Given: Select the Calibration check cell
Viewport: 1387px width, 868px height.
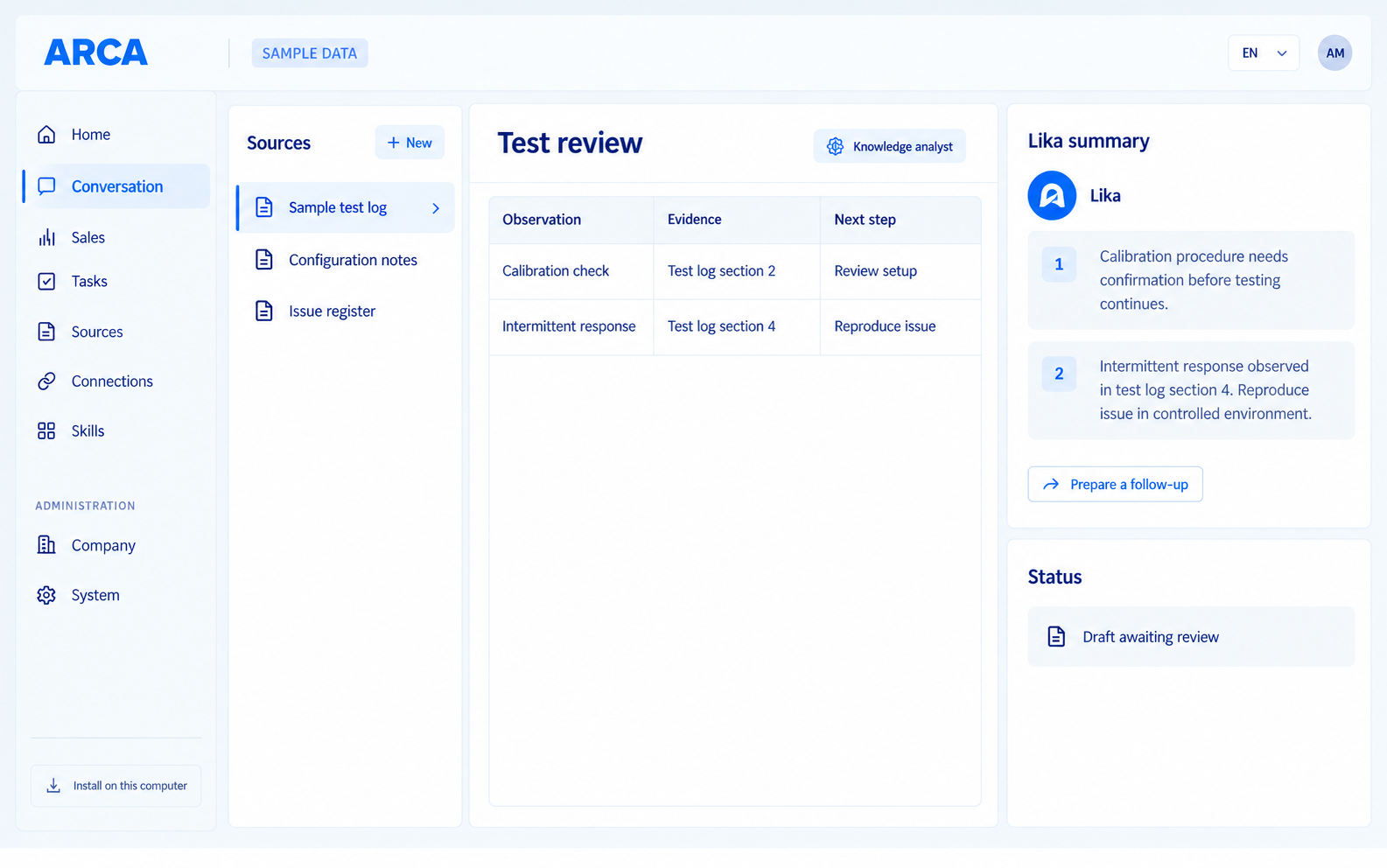Looking at the screenshot, I should pos(571,271).
